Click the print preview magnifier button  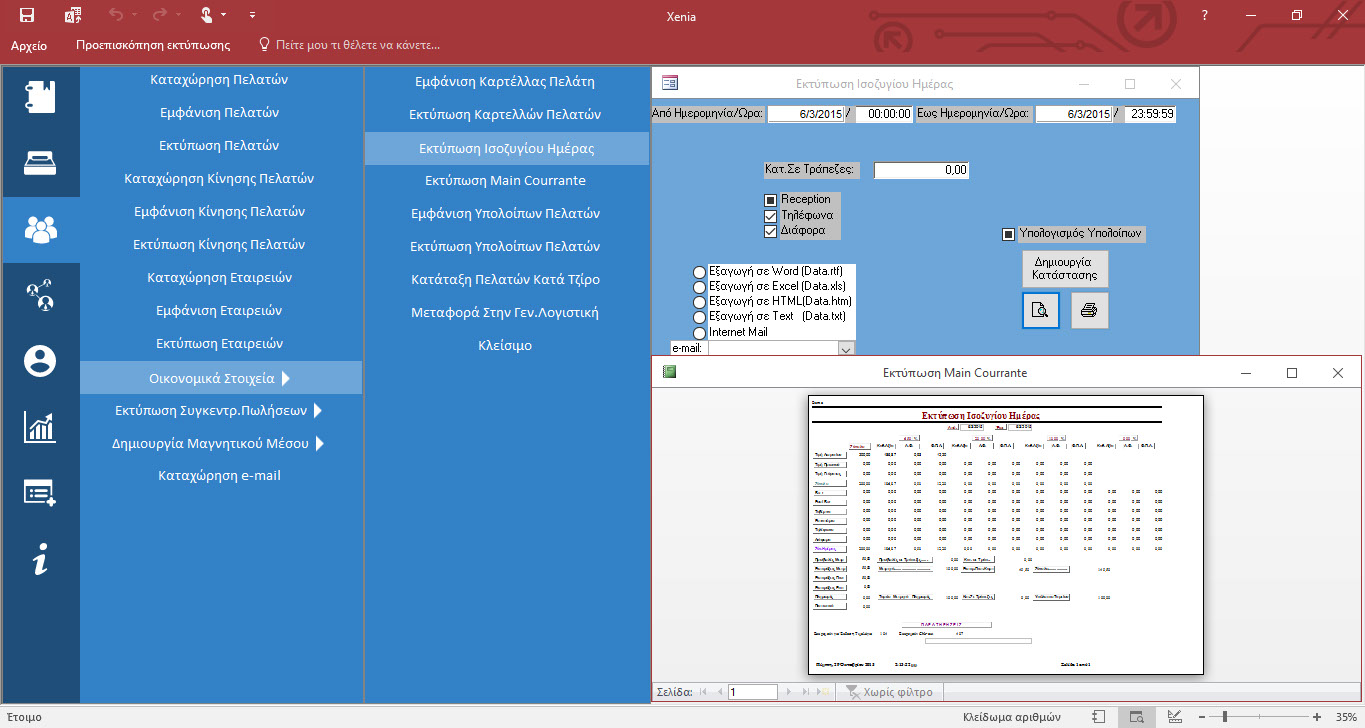[x=1040, y=310]
